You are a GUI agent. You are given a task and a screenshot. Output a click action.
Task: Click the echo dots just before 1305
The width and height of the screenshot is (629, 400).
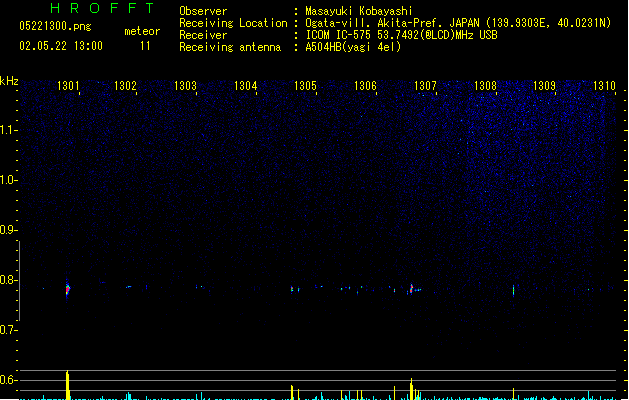(x=295, y=289)
